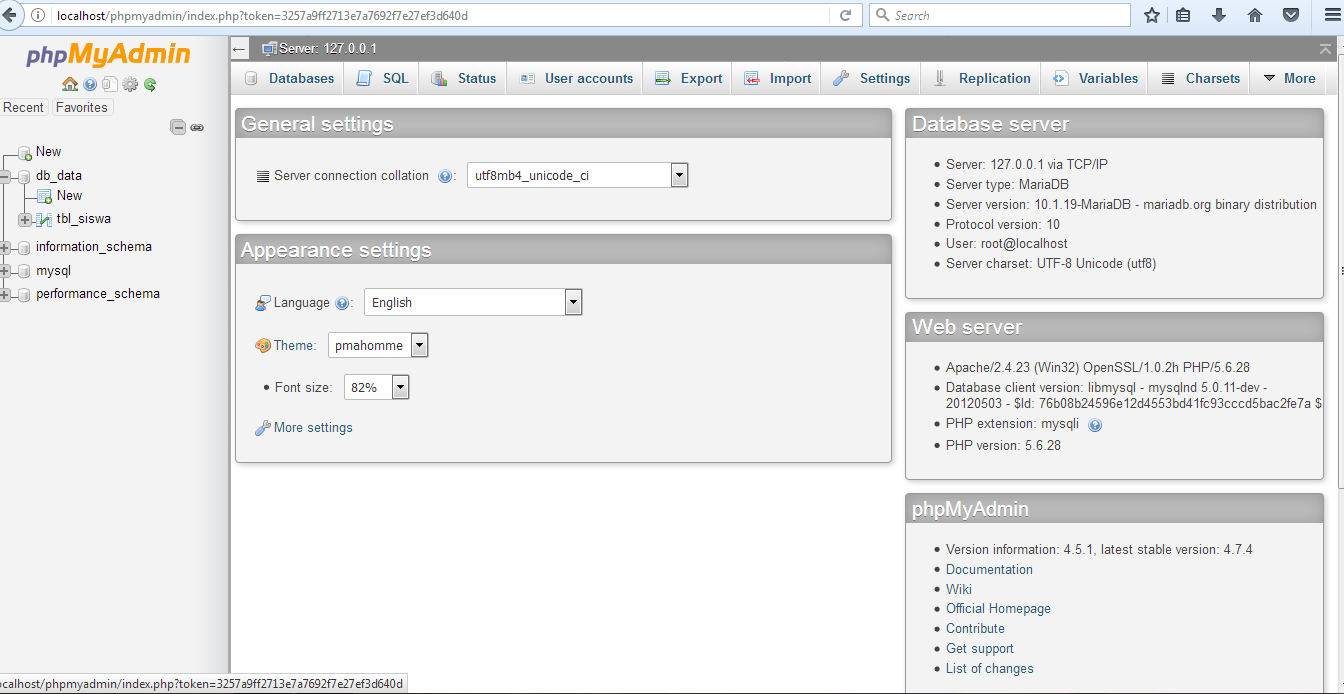Open the Get support link
This screenshot has width=1344, height=694.
pyautogui.click(x=980, y=649)
